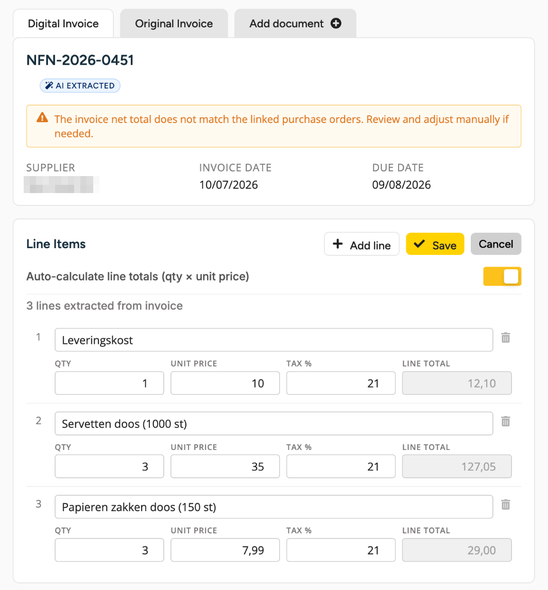Viewport: 548px width, 590px height.
Task: Click the Papieren zakken tax percent field
Action: coord(341,550)
